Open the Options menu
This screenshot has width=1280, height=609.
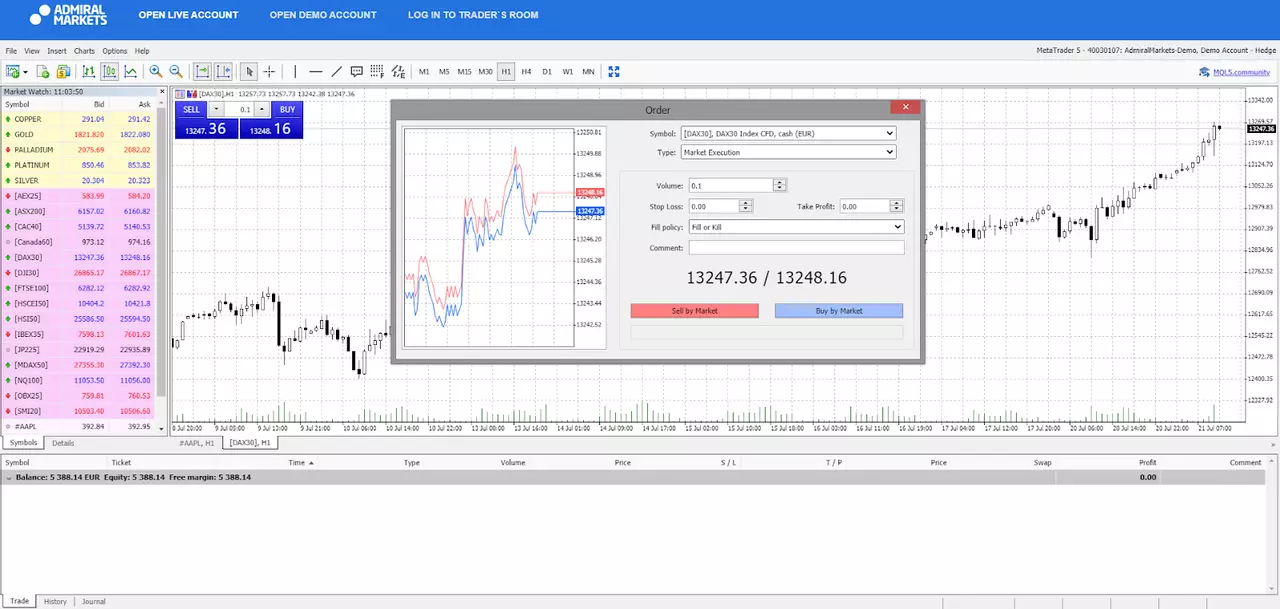pos(114,51)
